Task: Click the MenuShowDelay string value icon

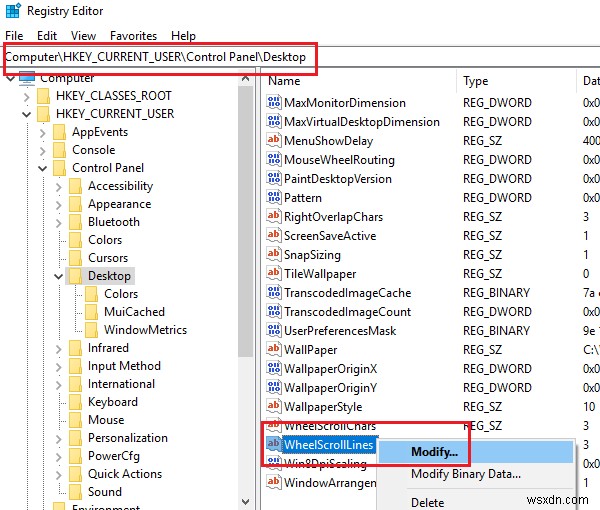Action: 274,140
